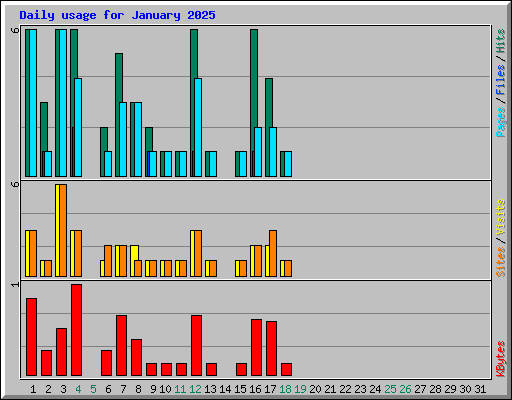The height and width of the screenshot is (400, 512).
Task: Click the 'Pages' cyan legend label
Action: click(501, 122)
